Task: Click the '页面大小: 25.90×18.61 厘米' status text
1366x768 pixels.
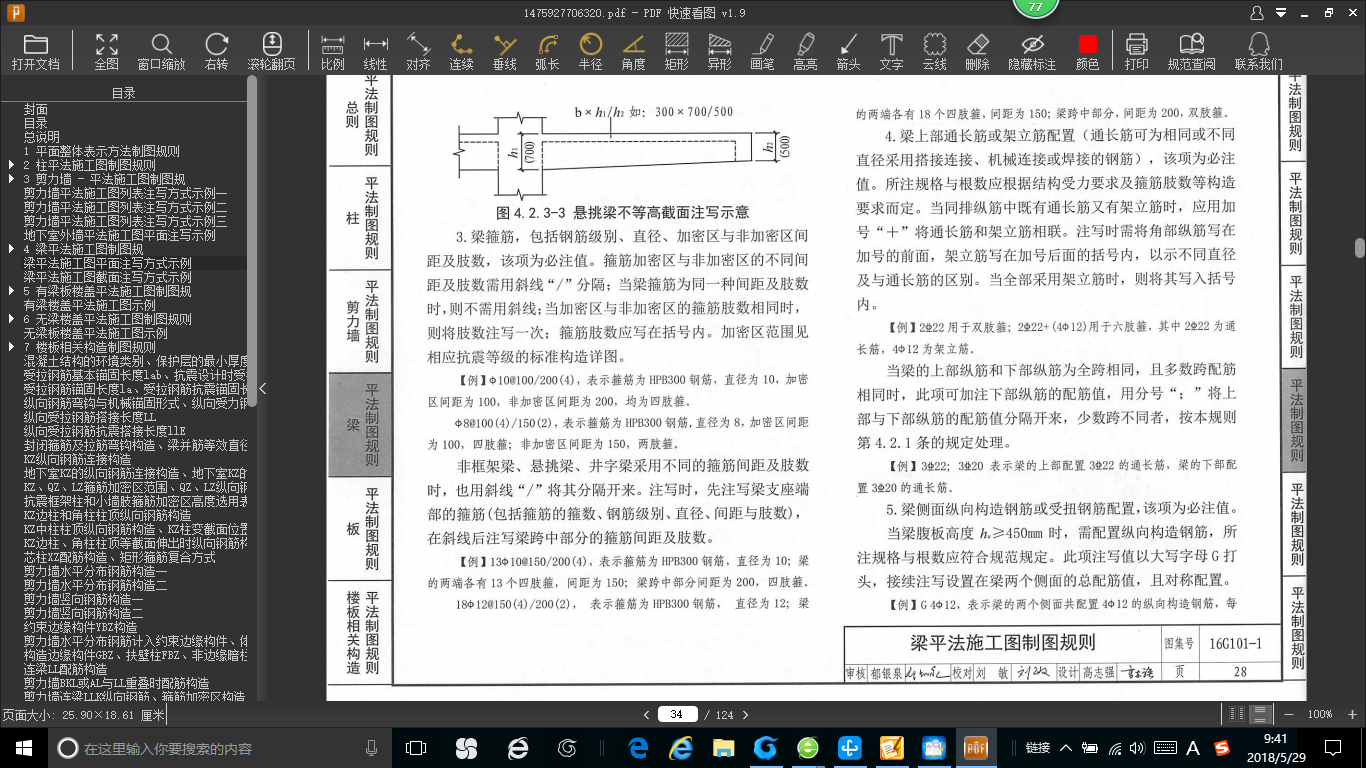Action: click(x=83, y=715)
